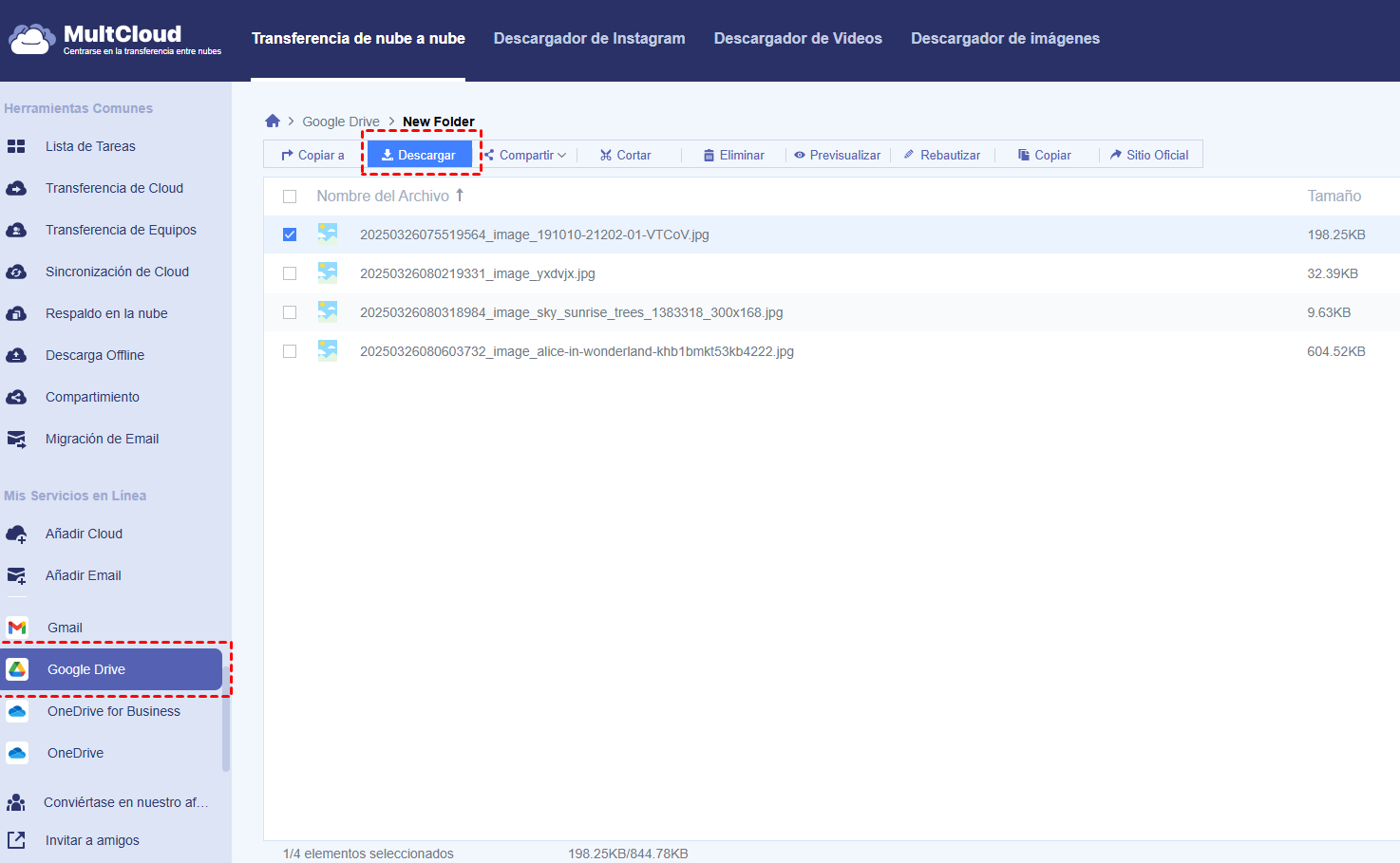Switch to Descargador de Videos tab
1400x863 pixels.
(x=798, y=39)
